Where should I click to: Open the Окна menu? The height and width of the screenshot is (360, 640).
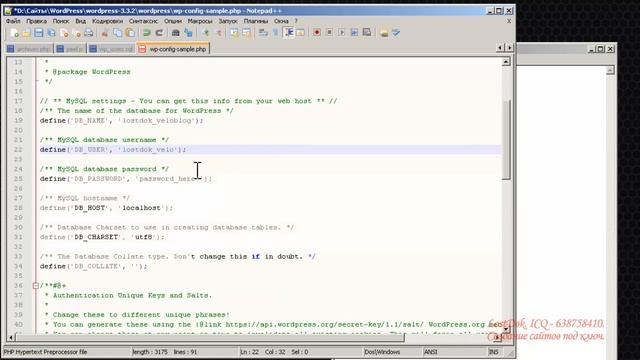tap(281, 21)
